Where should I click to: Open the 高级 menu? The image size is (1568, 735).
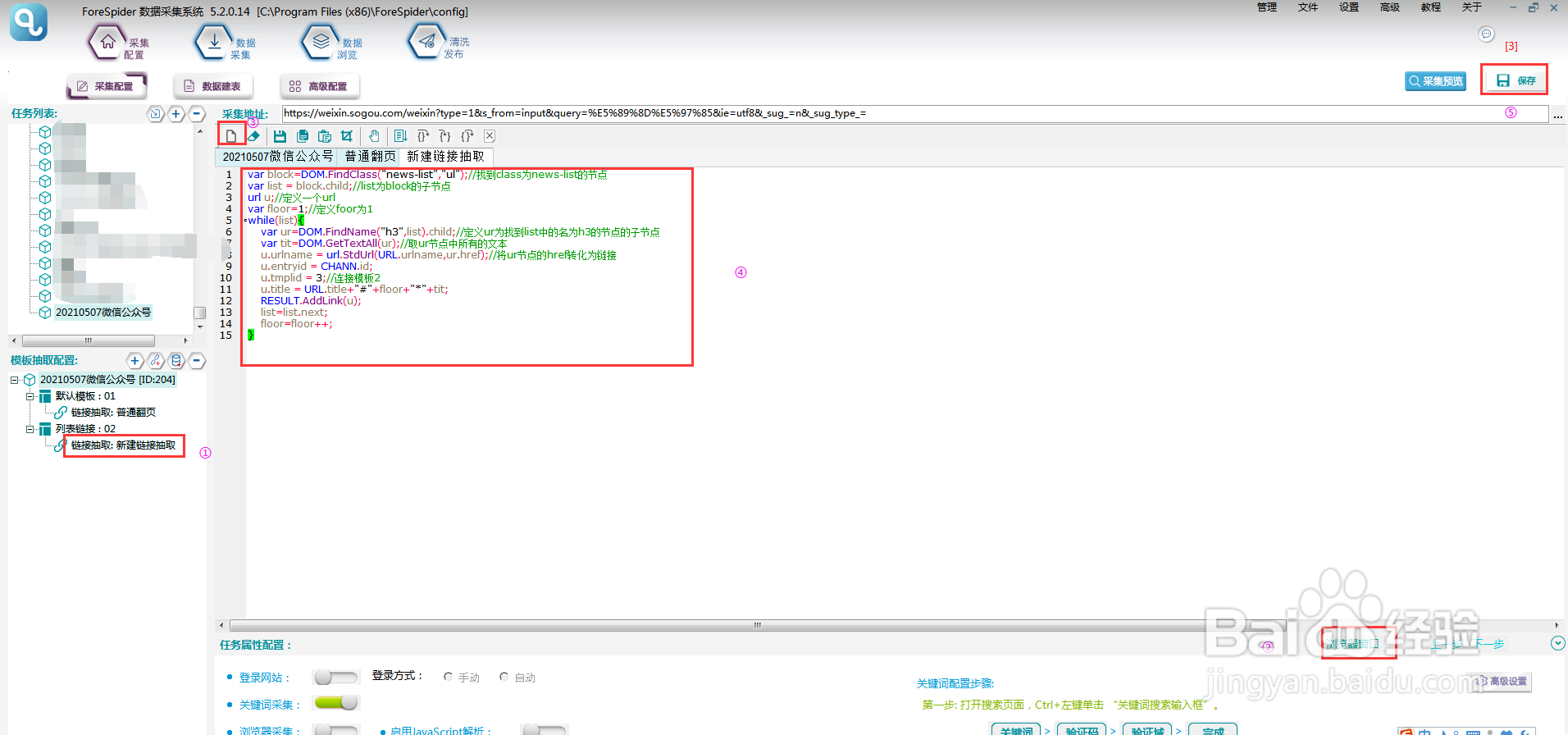coord(1390,7)
